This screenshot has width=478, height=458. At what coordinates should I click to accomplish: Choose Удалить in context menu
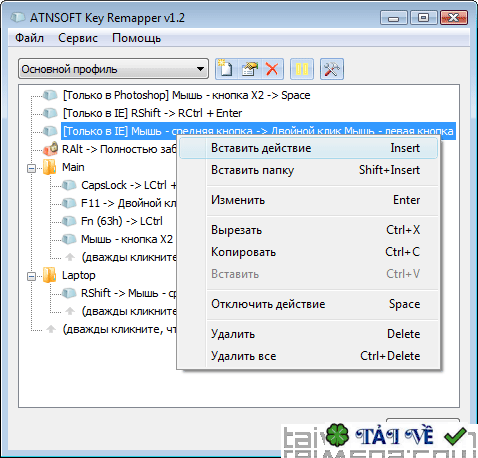(308, 334)
